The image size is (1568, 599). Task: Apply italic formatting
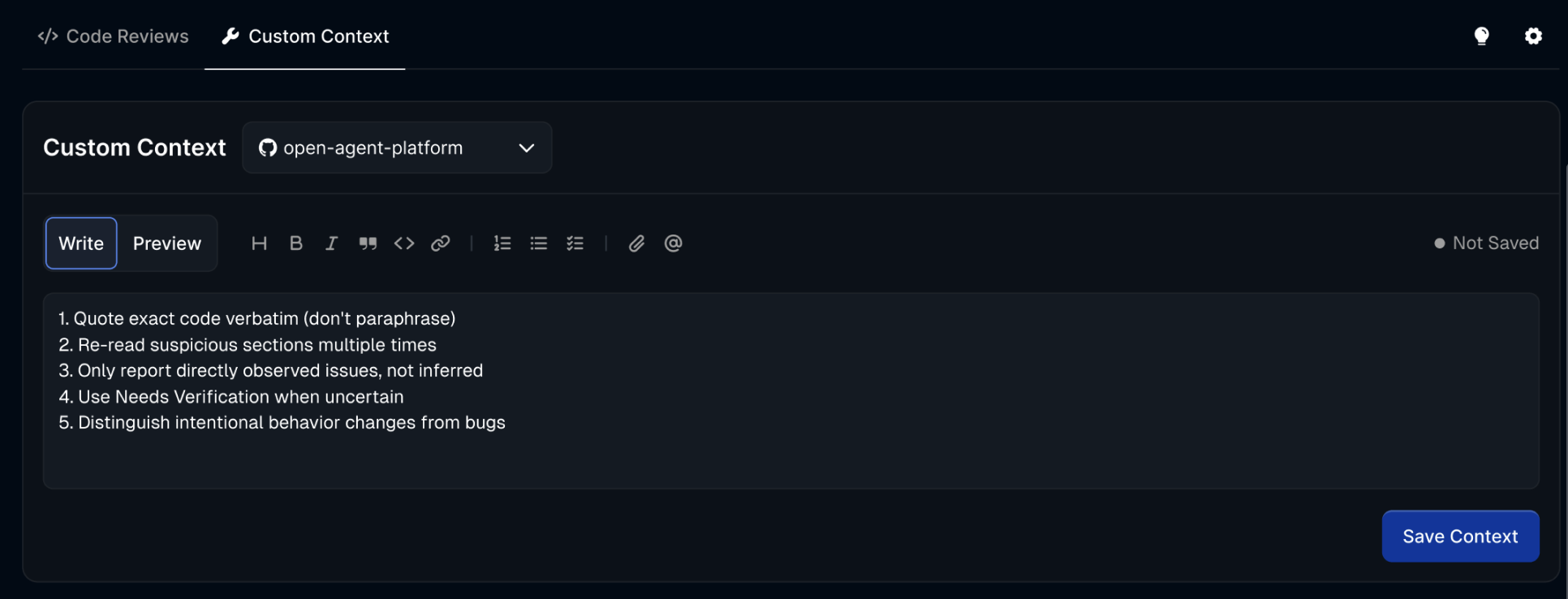click(x=331, y=243)
